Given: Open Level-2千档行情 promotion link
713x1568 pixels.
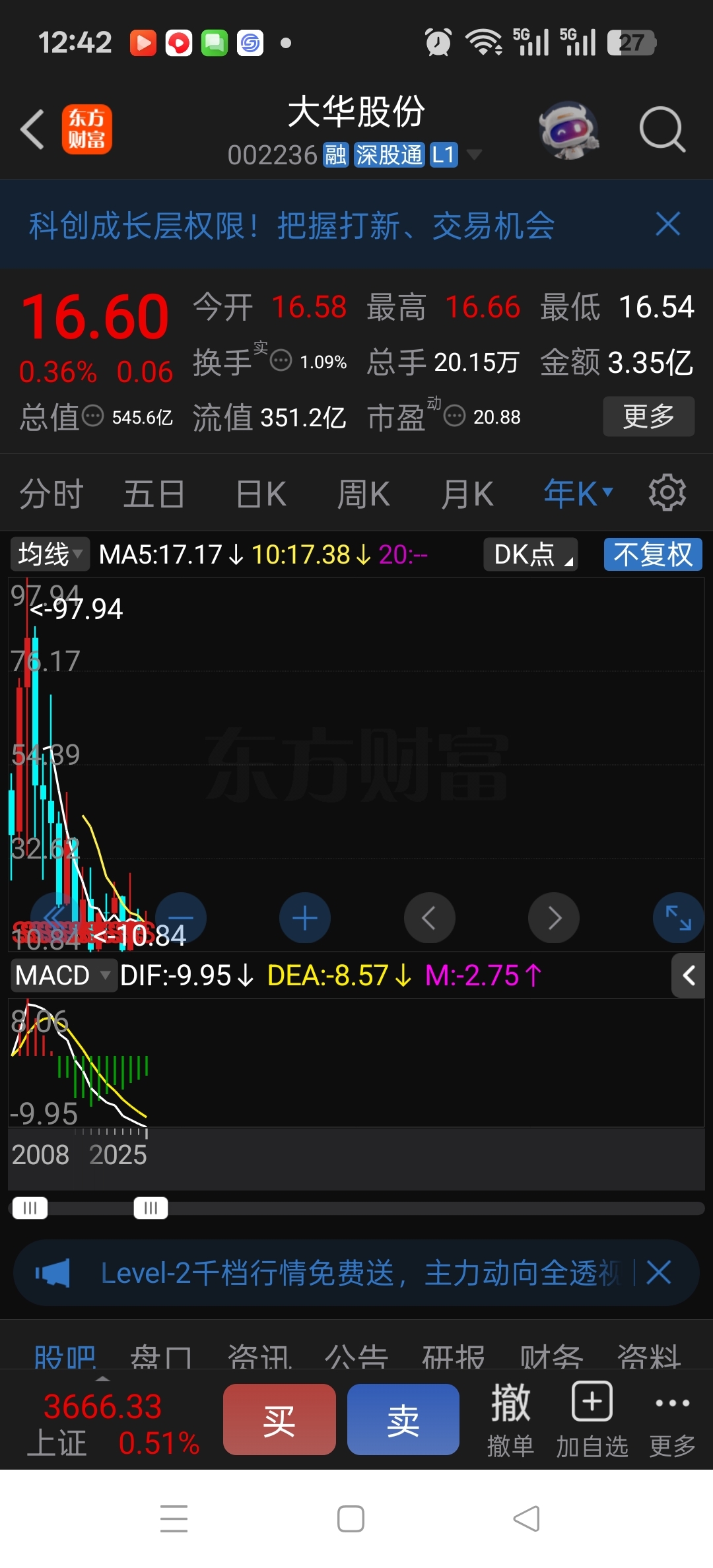Looking at the screenshot, I should [x=360, y=1273].
